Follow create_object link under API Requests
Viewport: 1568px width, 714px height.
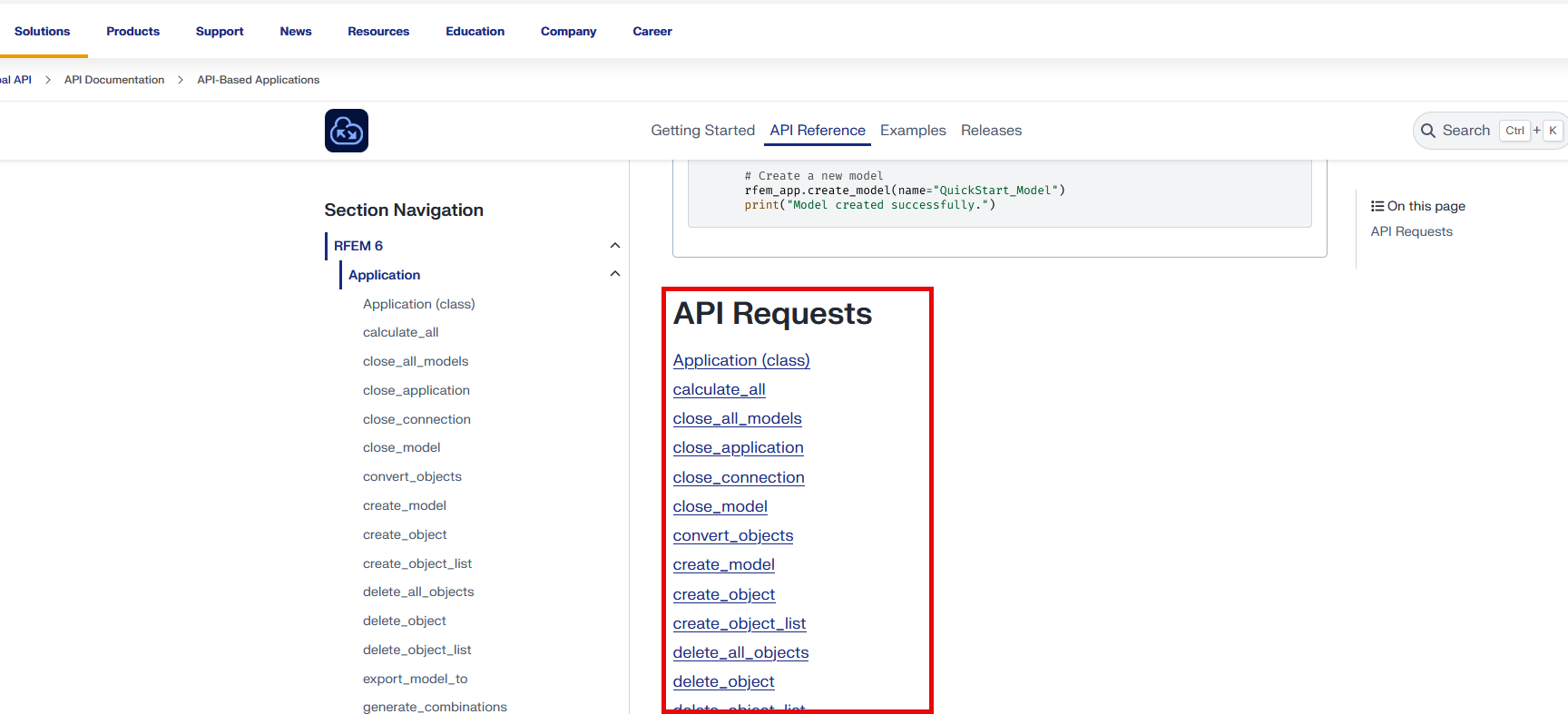pyautogui.click(x=724, y=594)
